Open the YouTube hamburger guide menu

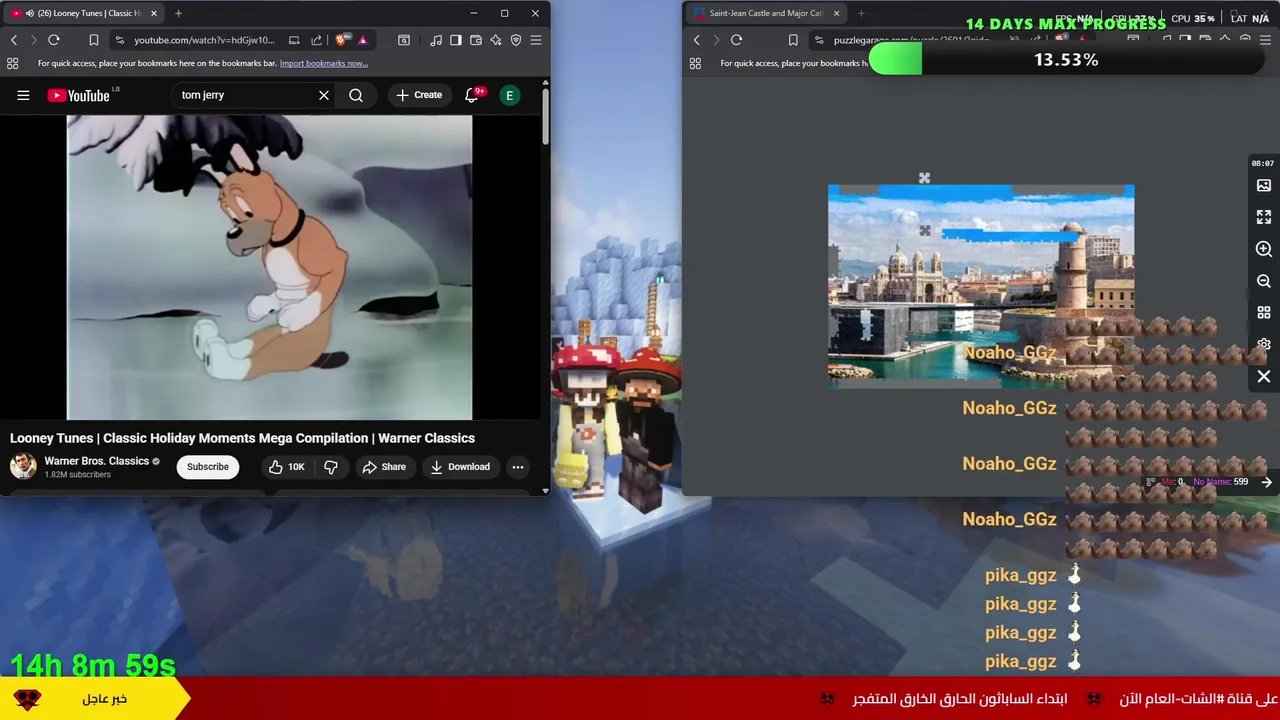[23, 95]
